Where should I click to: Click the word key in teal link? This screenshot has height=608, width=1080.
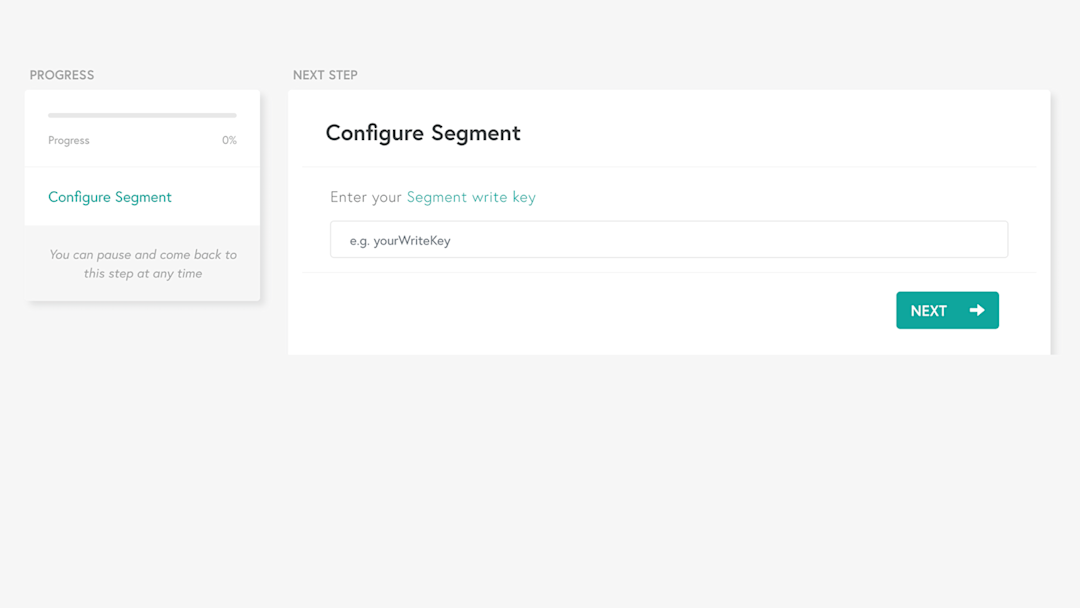pos(524,197)
